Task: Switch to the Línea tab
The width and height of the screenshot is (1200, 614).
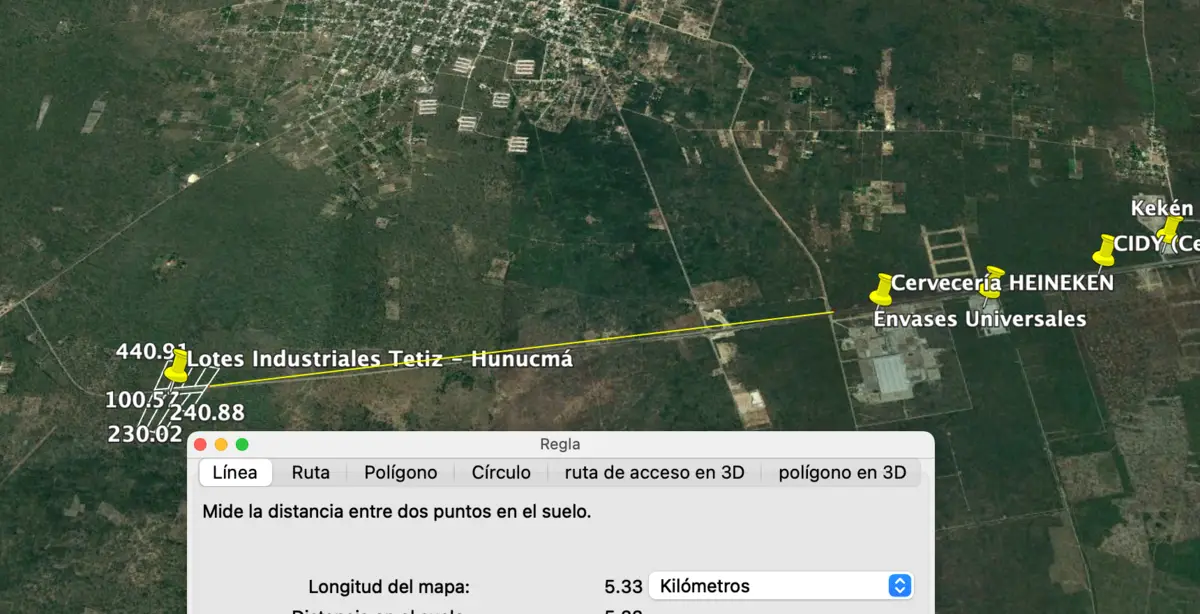Action: point(235,473)
